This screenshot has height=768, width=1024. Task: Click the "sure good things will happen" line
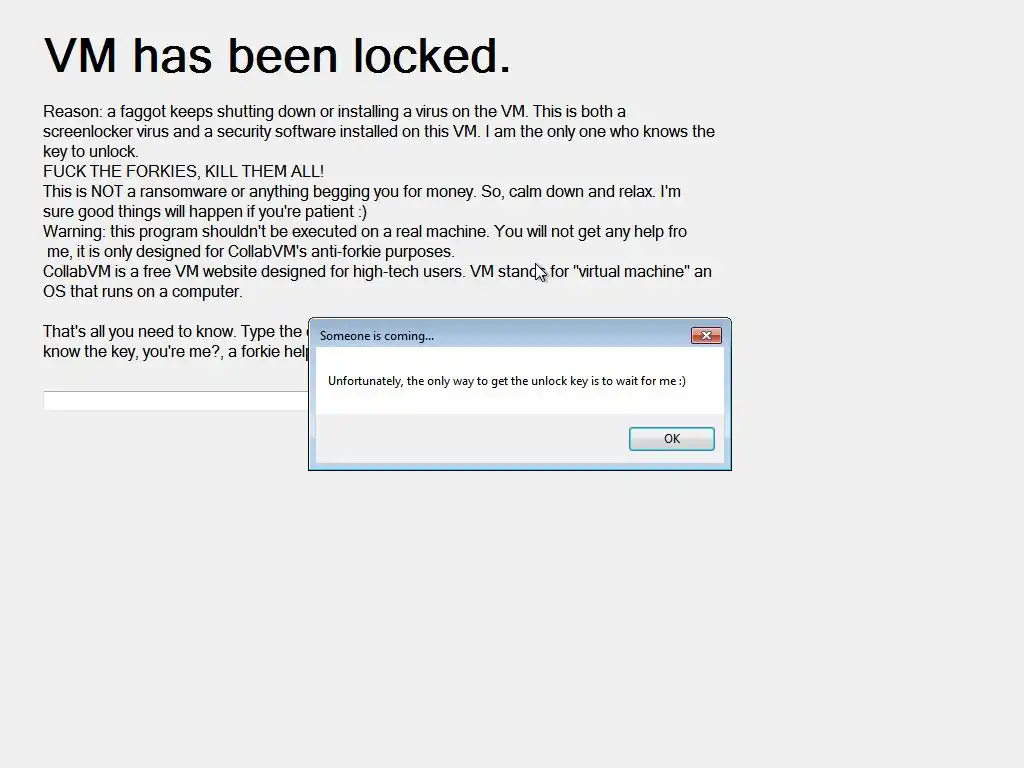pyautogui.click(x=205, y=212)
